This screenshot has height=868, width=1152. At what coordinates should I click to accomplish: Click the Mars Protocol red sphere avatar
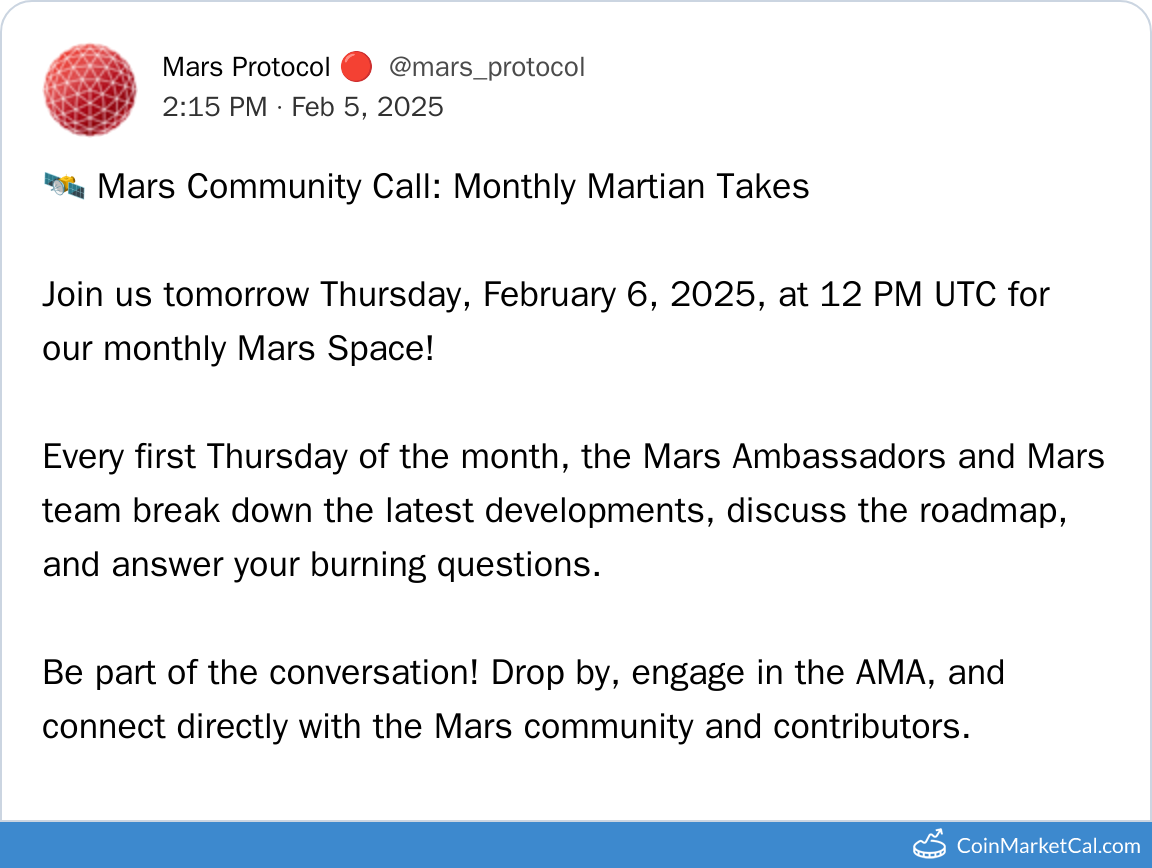90,89
